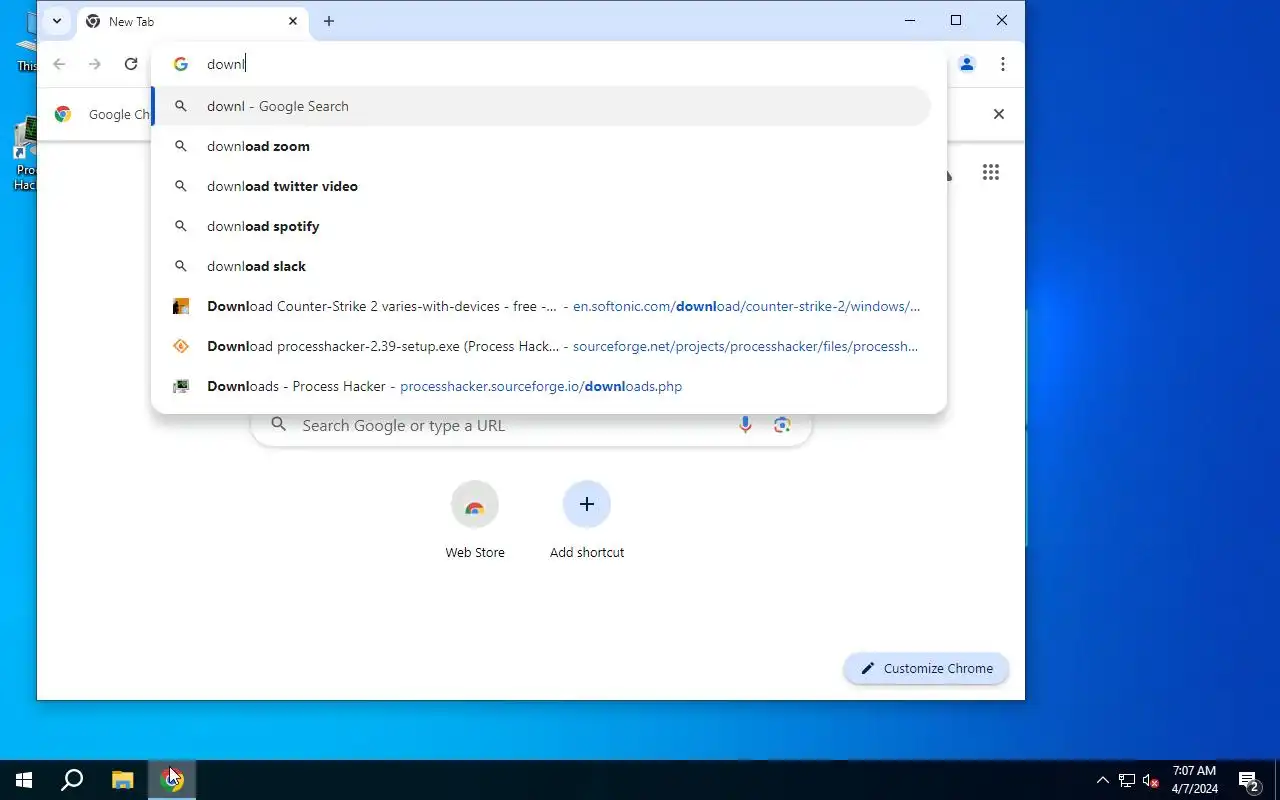
Task: Click the SourceForge suggestion favicon
Action: [181, 346]
